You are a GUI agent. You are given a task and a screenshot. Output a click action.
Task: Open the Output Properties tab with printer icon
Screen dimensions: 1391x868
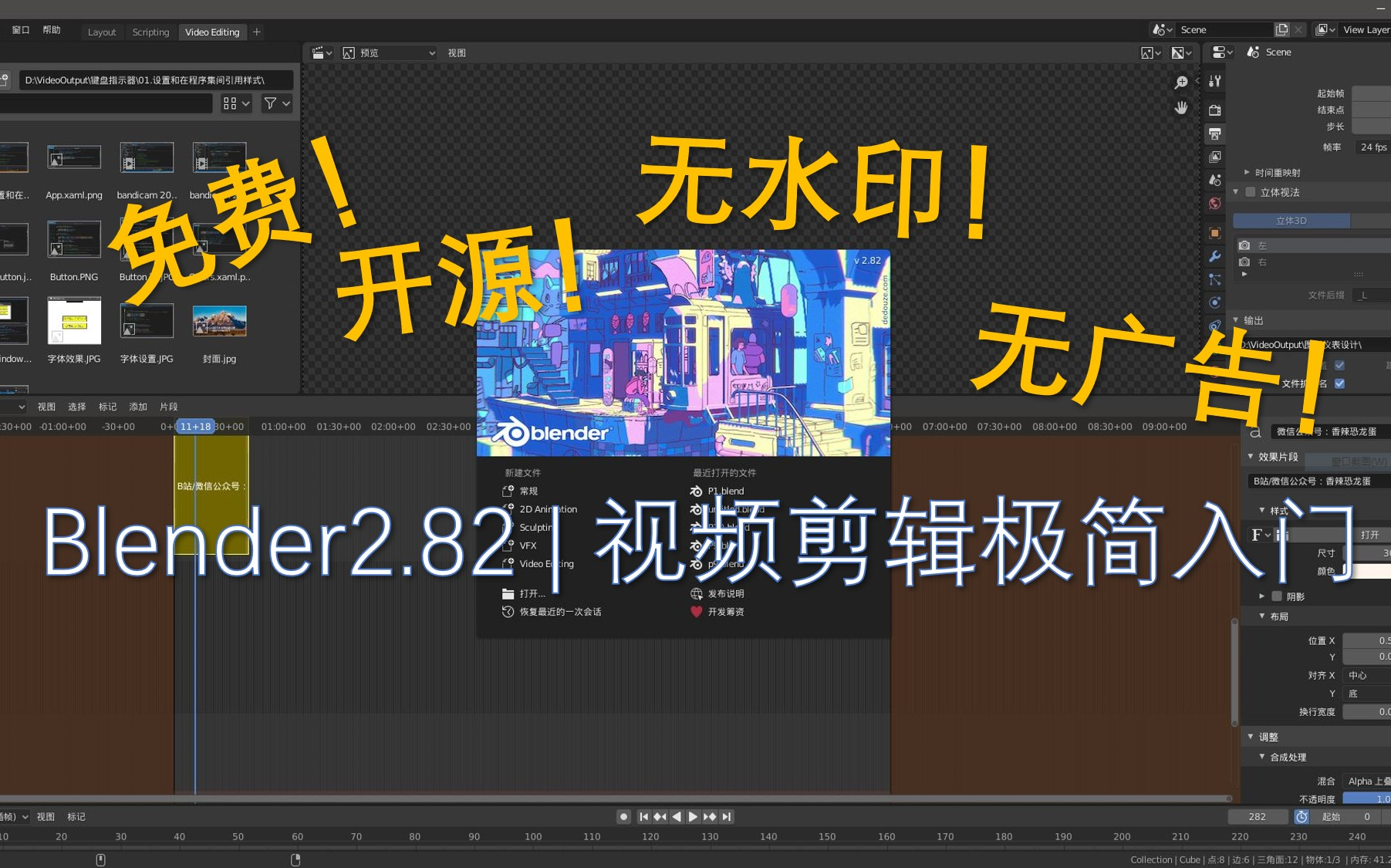pos(1215,133)
